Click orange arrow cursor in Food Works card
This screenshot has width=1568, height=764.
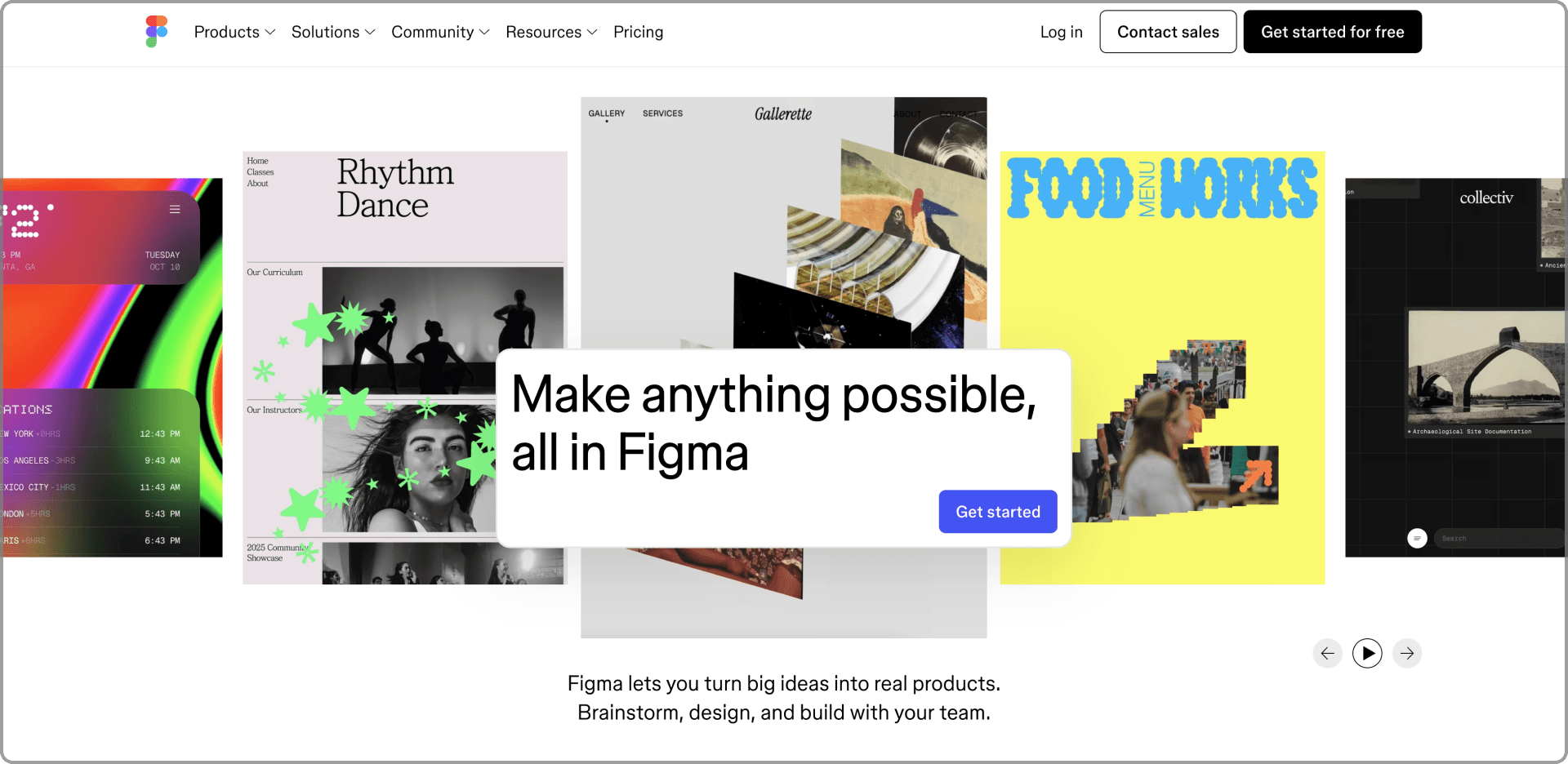tap(1257, 475)
